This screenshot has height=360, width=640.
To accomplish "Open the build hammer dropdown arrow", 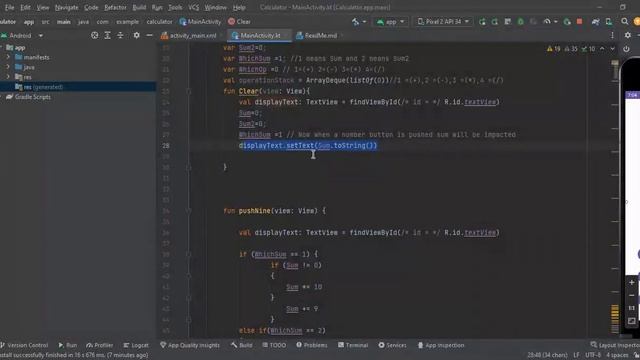I will click(364, 22).
